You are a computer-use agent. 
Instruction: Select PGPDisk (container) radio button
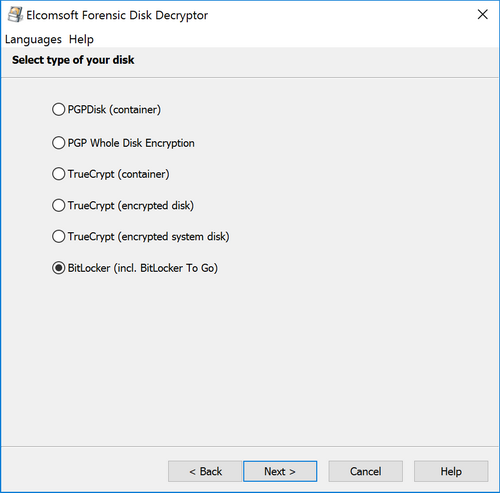click(x=58, y=109)
